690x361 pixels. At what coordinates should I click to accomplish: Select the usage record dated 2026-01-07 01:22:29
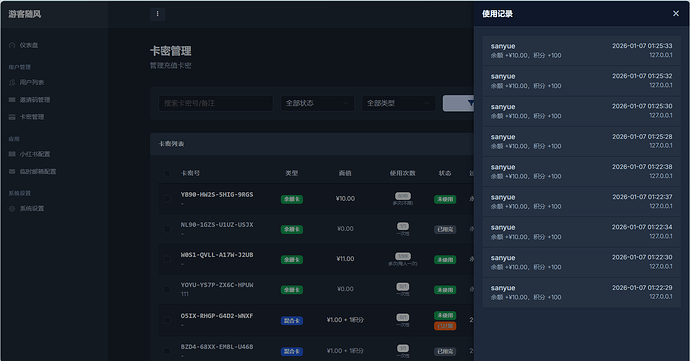[581, 293]
